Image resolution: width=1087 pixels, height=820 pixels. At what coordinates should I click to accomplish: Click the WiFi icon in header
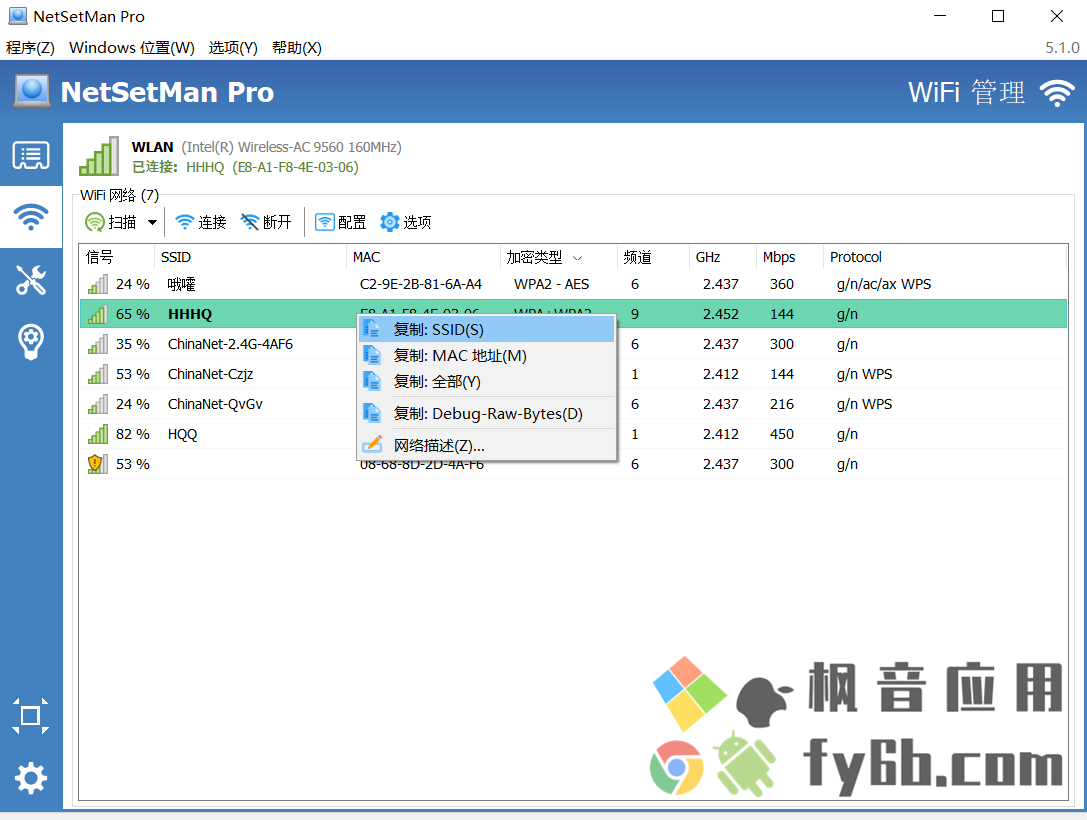[x=1056, y=92]
